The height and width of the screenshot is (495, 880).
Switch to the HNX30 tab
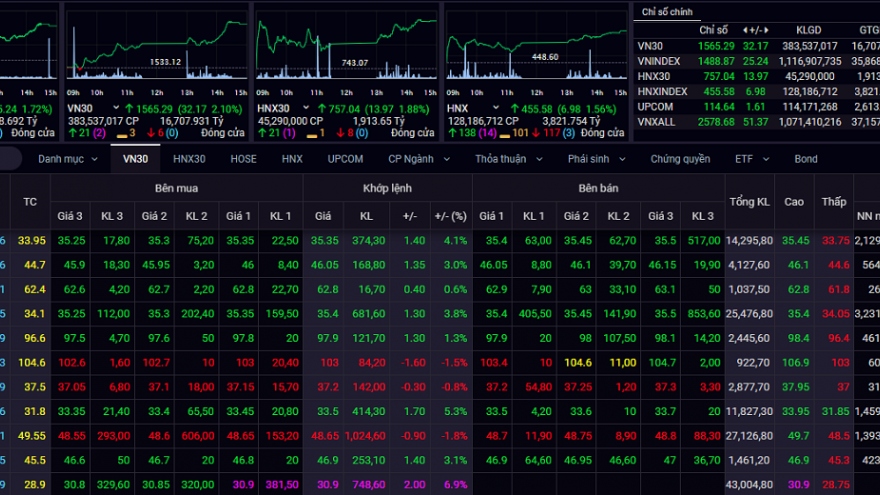189,159
